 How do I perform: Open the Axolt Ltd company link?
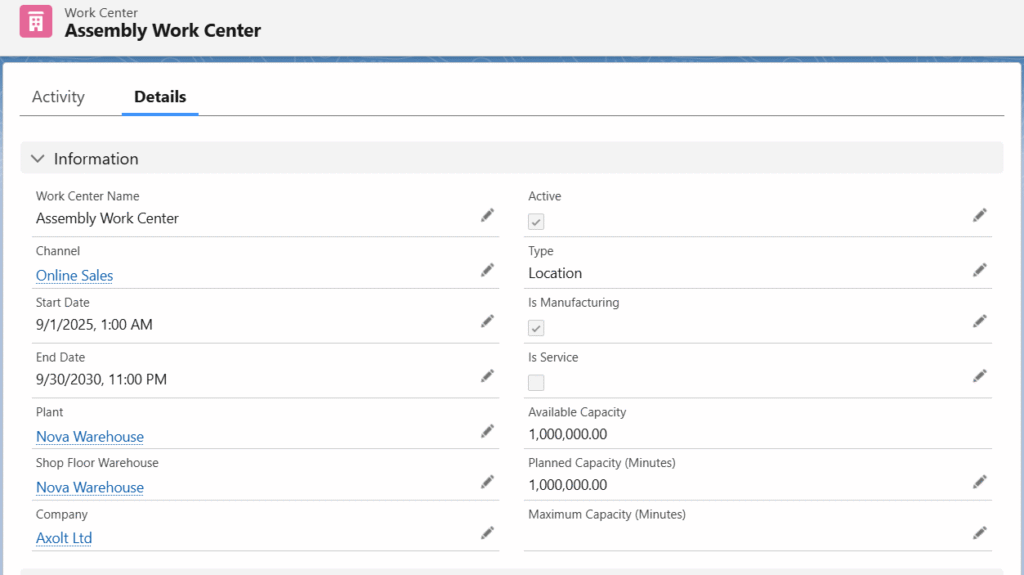[x=64, y=538]
